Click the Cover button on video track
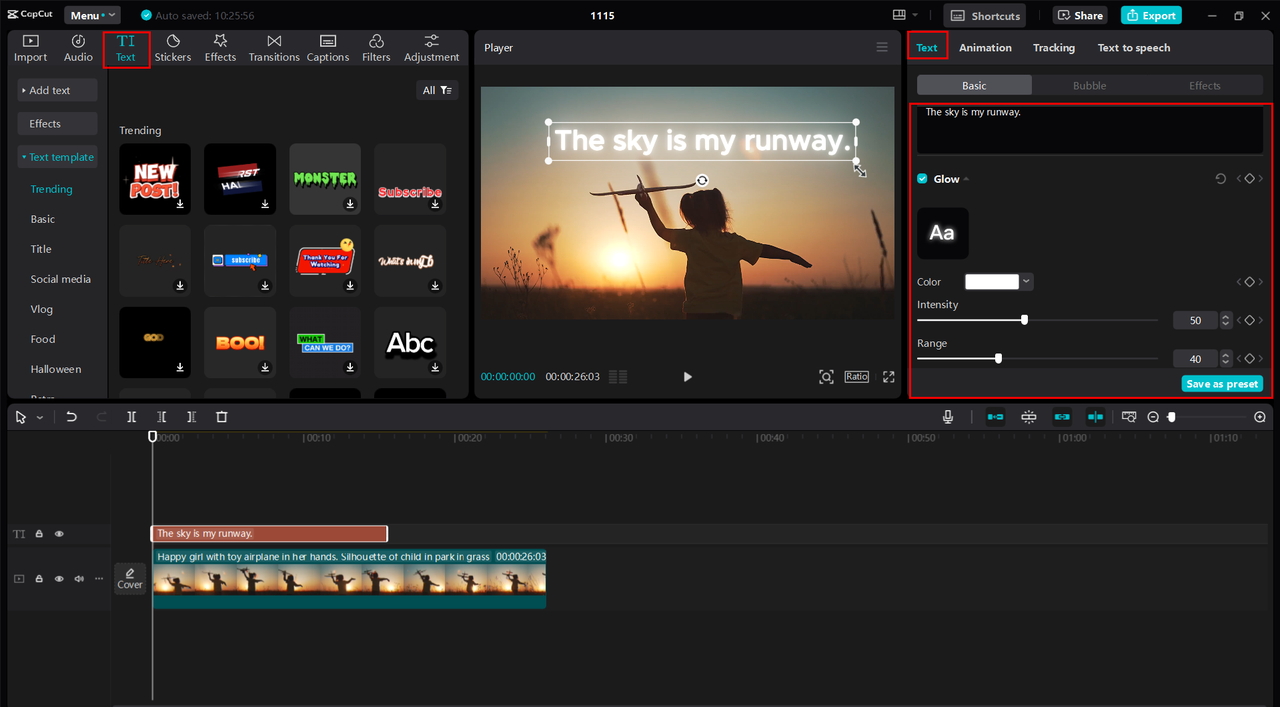Screen dimensions: 1280x707 pos(130,578)
